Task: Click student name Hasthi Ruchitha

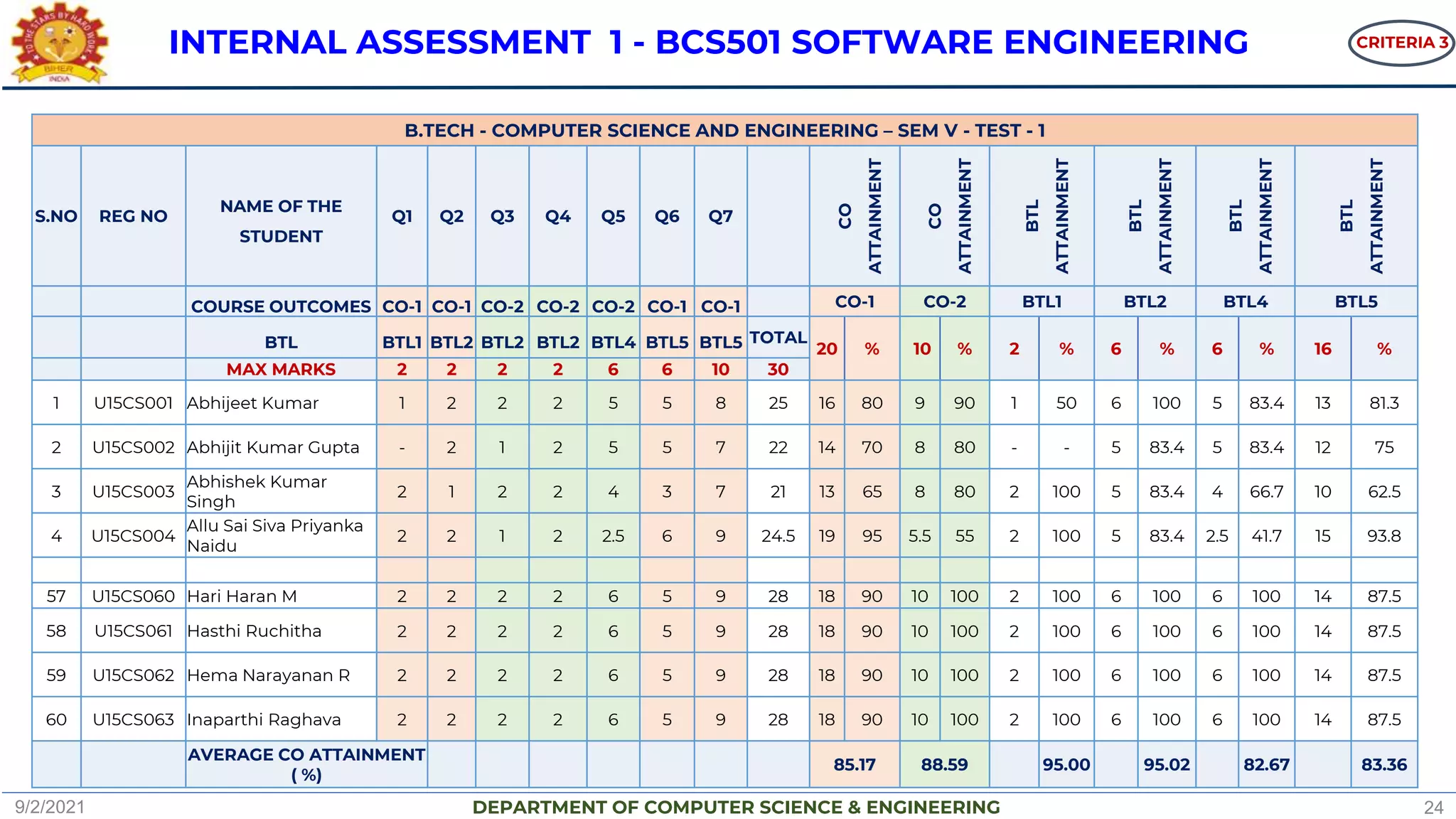Action: pyautogui.click(x=254, y=631)
